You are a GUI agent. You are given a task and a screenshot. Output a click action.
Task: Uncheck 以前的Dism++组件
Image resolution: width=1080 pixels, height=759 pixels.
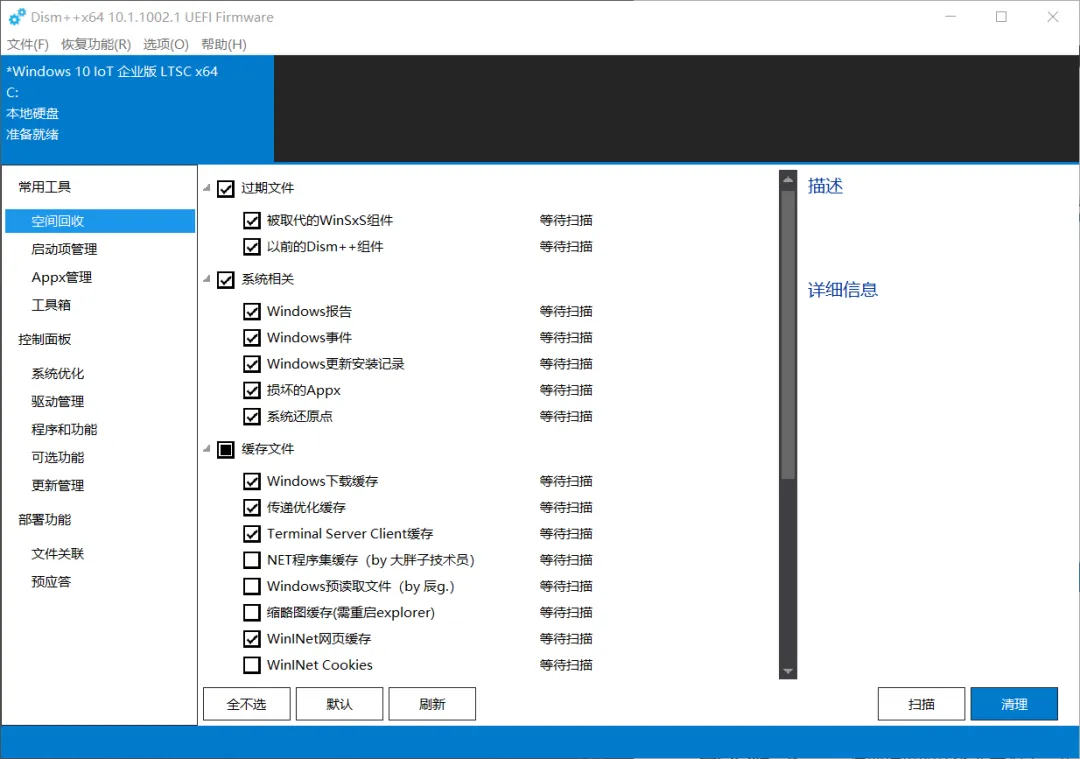[x=252, y=247]
